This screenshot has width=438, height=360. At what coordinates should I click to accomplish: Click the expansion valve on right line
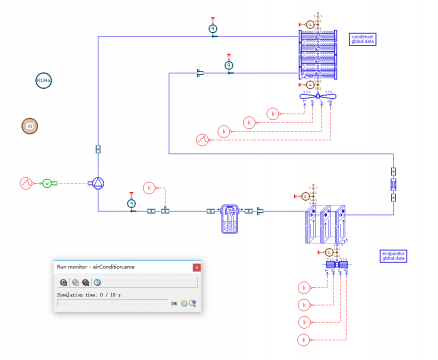point(393,184)
